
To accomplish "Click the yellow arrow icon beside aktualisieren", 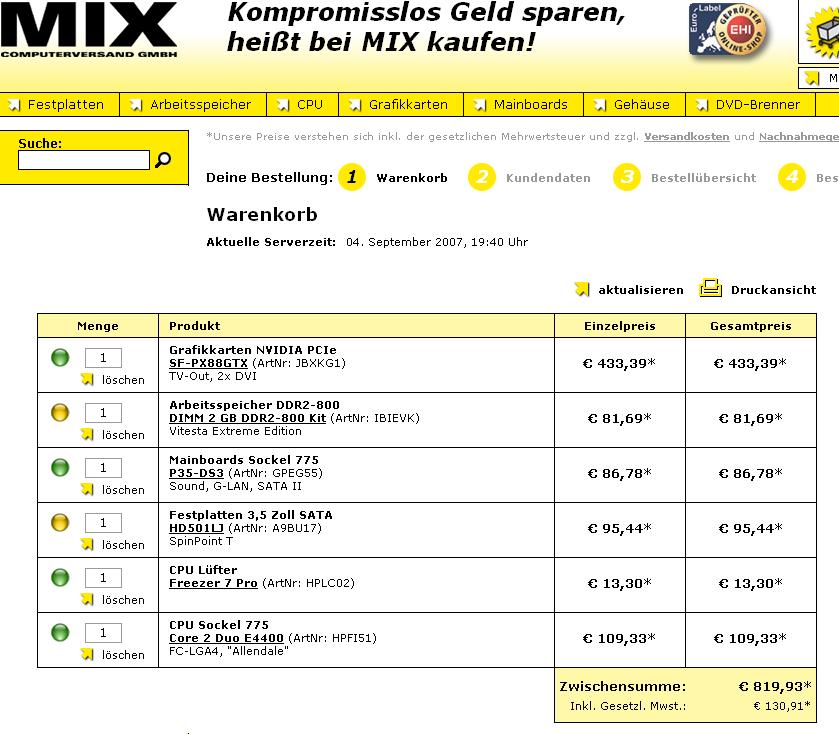I will (x=582, y=289).
